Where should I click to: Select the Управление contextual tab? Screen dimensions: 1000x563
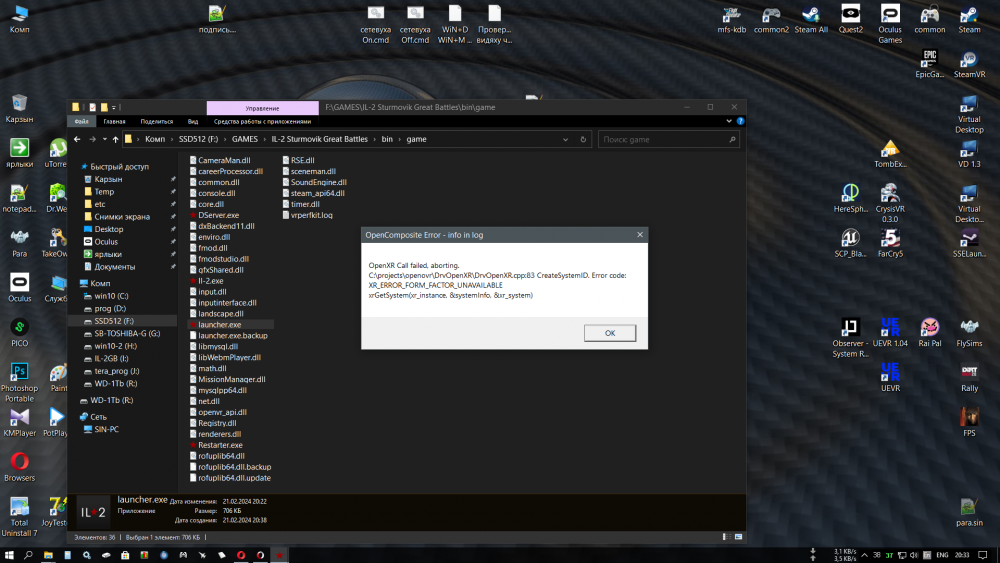(x=262, y=108)
